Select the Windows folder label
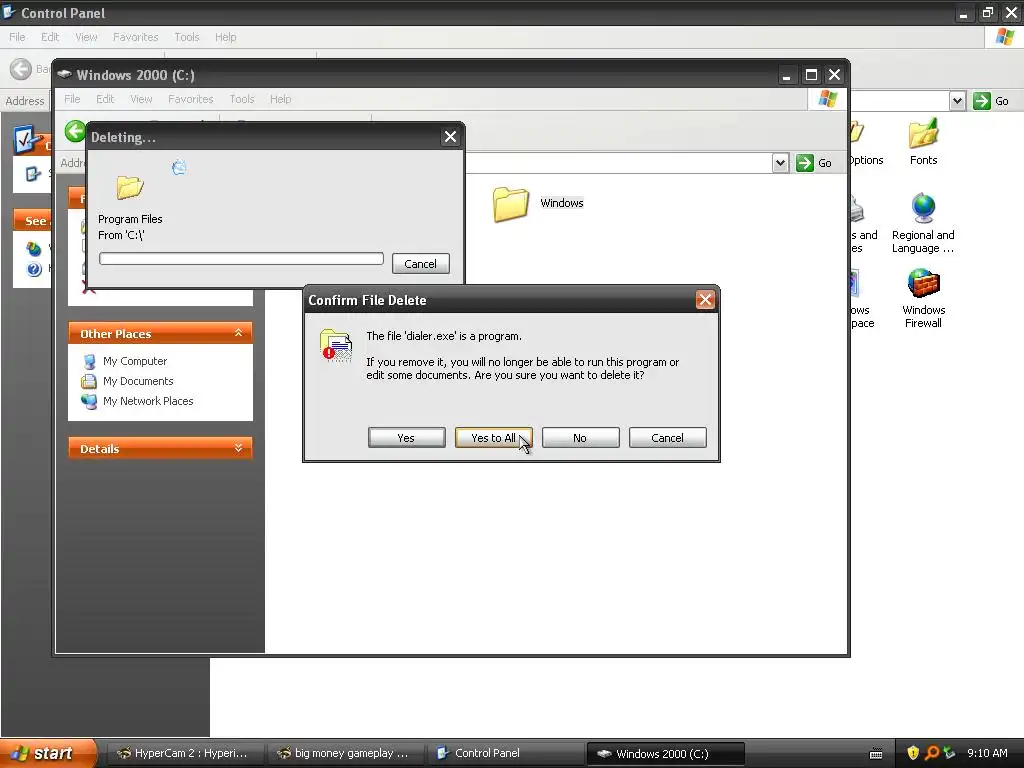 [x=562, y=203]
